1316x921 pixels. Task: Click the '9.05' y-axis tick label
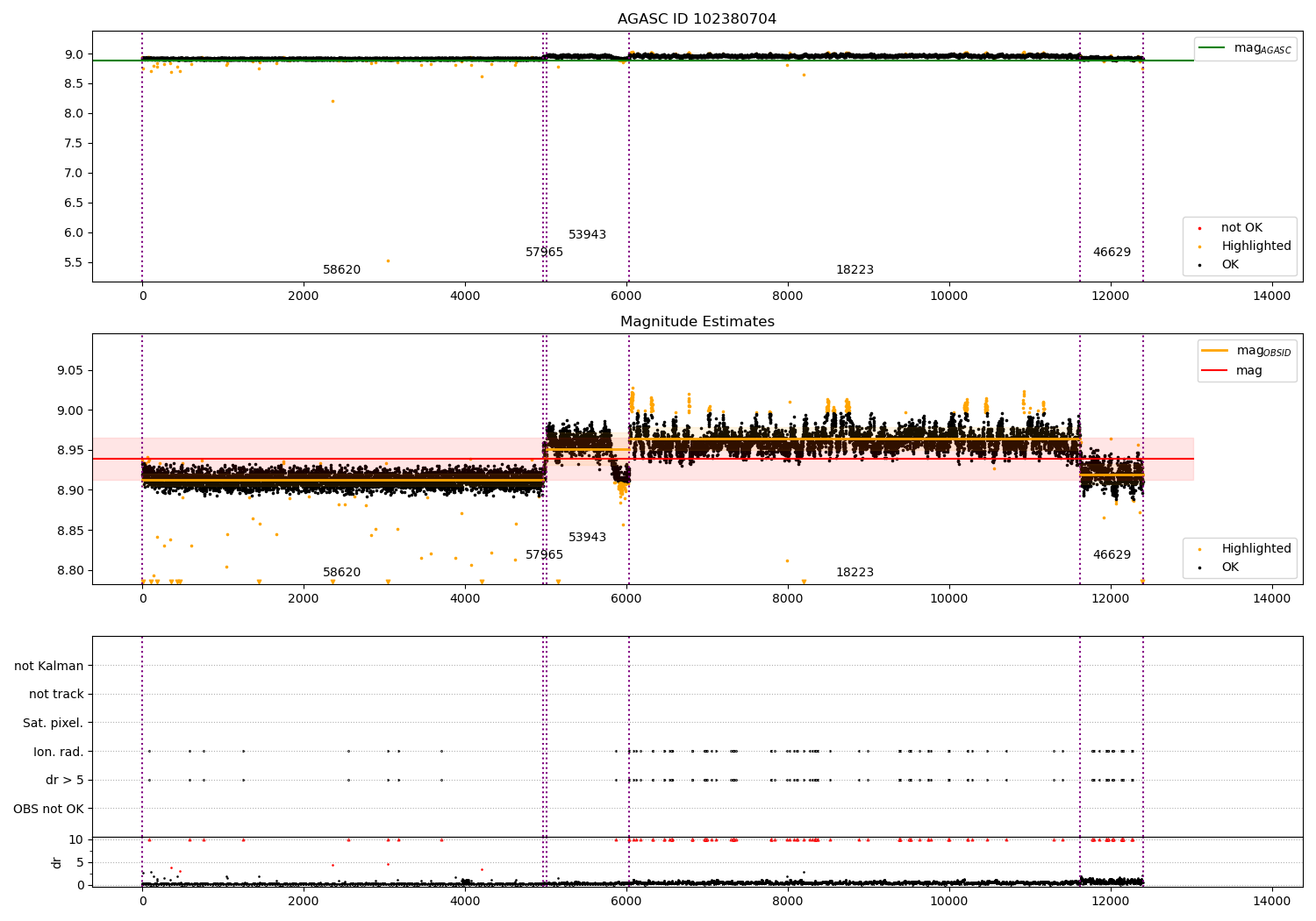pyautogui.click(x=69, y=371)
